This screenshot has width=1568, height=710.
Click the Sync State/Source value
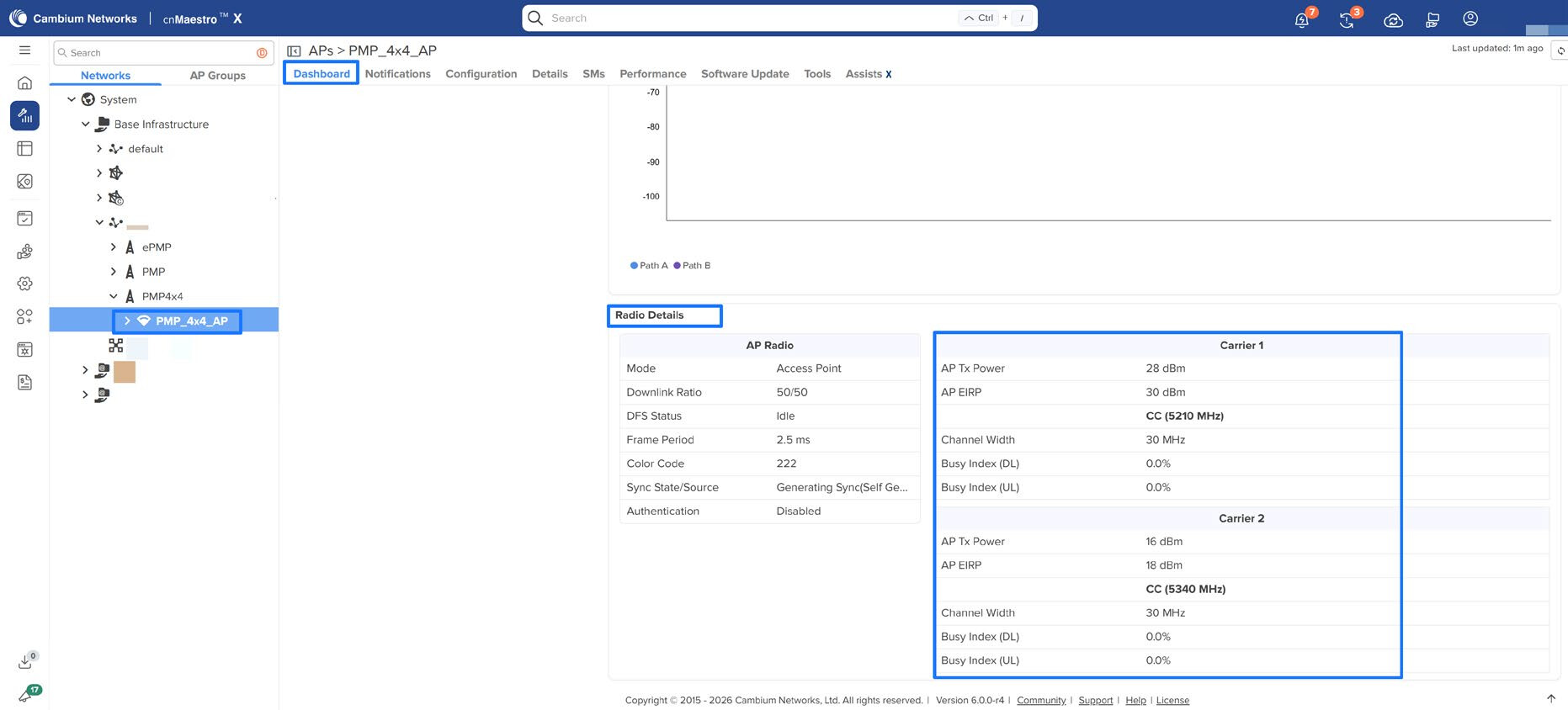842,488
